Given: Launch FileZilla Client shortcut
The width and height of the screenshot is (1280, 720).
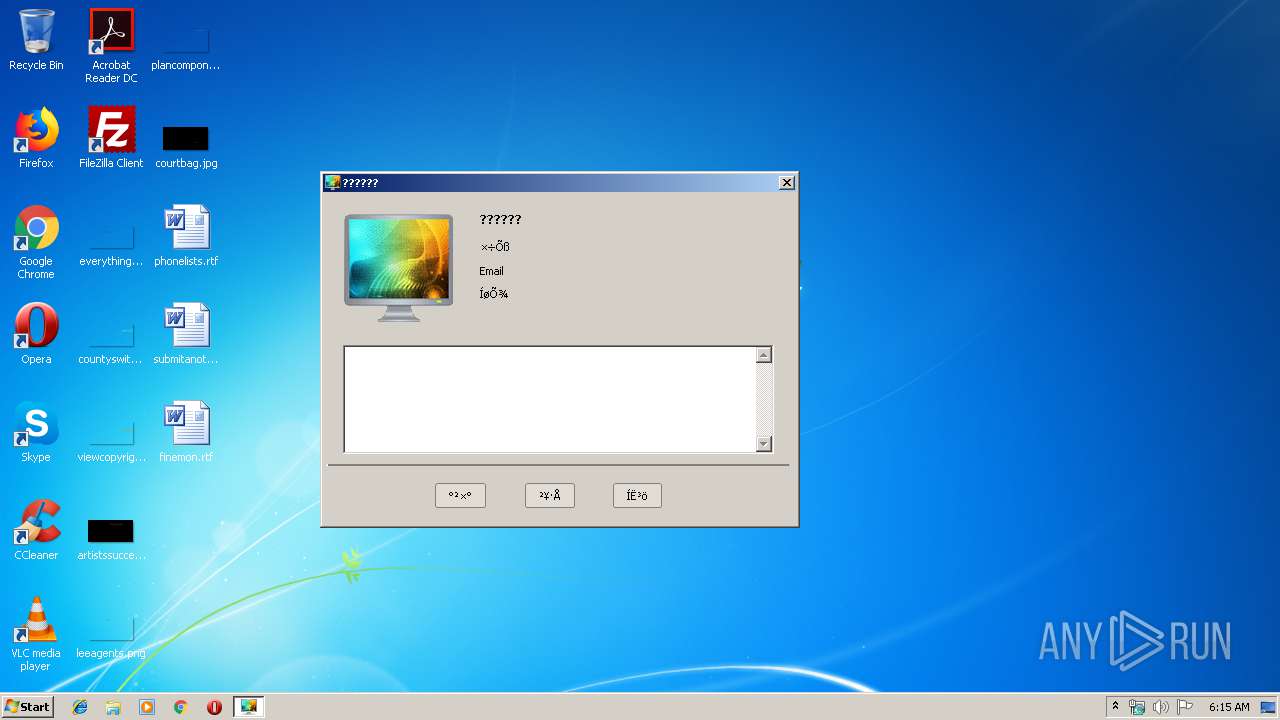Looking at the screenshot, I should click(111, 138).
